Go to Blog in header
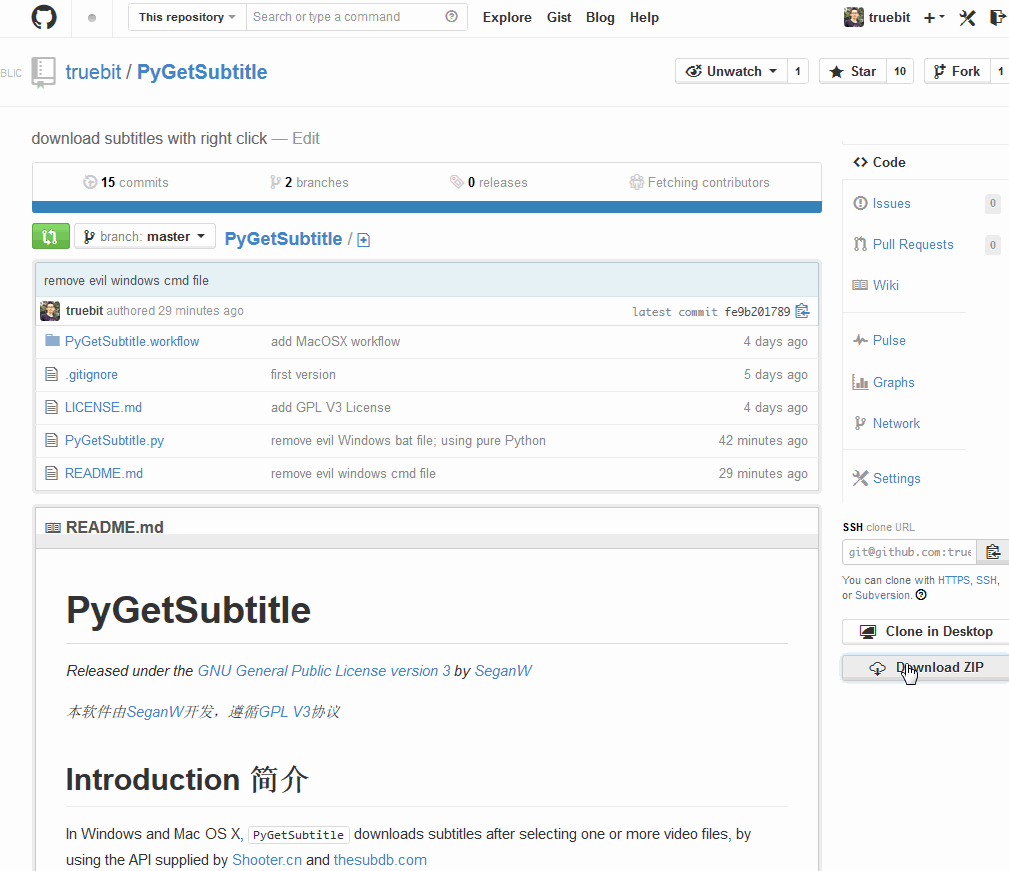 tap(600, 17)
